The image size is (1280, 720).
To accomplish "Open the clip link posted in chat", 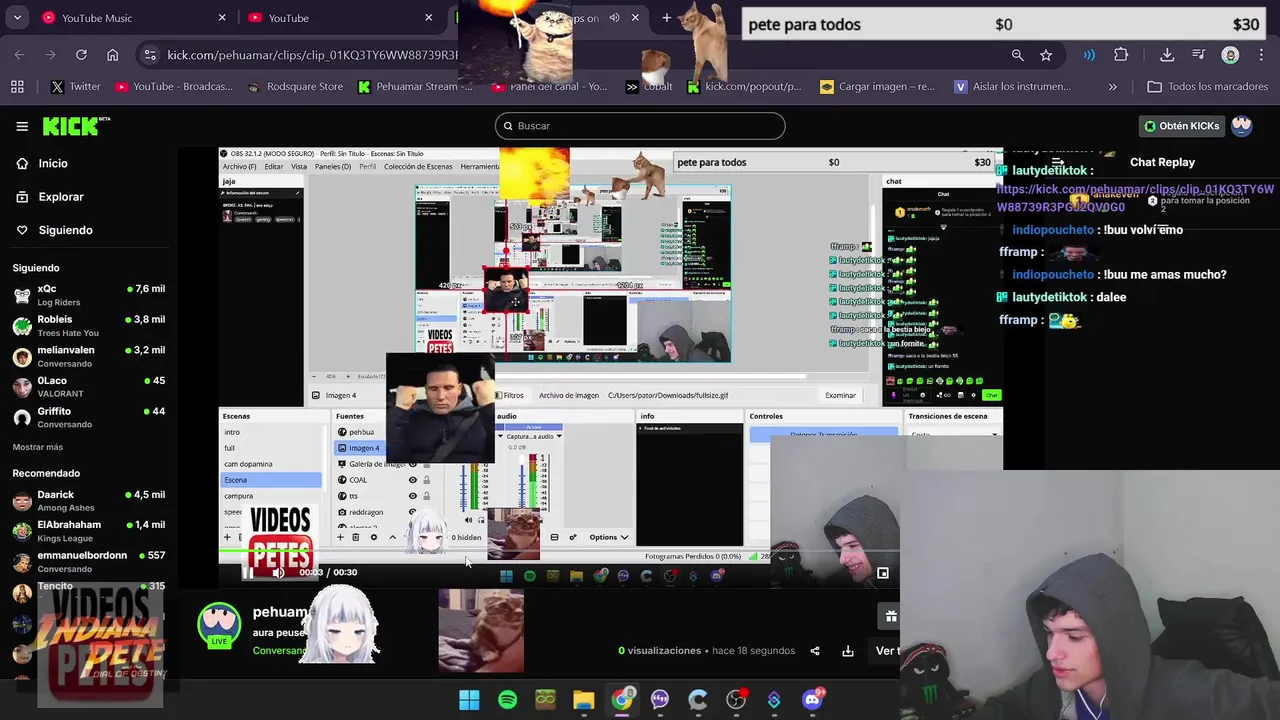I will tap(1135, 198).
